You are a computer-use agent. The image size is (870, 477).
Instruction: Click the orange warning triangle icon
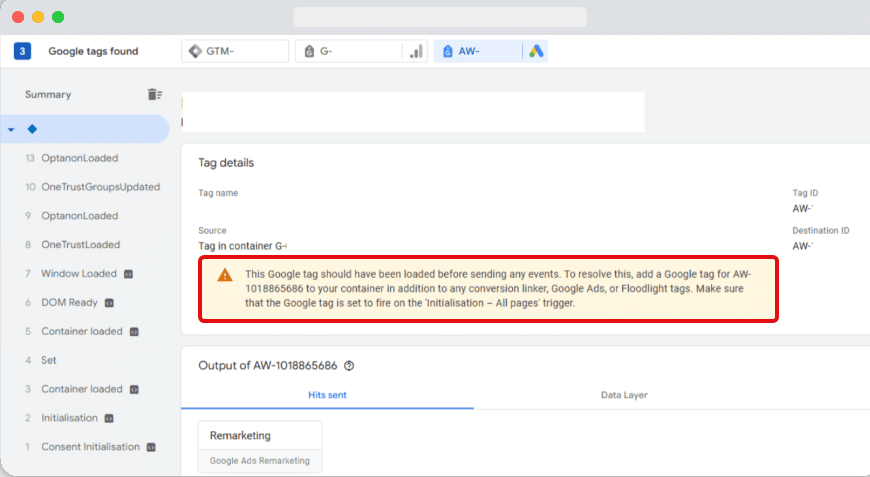(x=225, y=275)
